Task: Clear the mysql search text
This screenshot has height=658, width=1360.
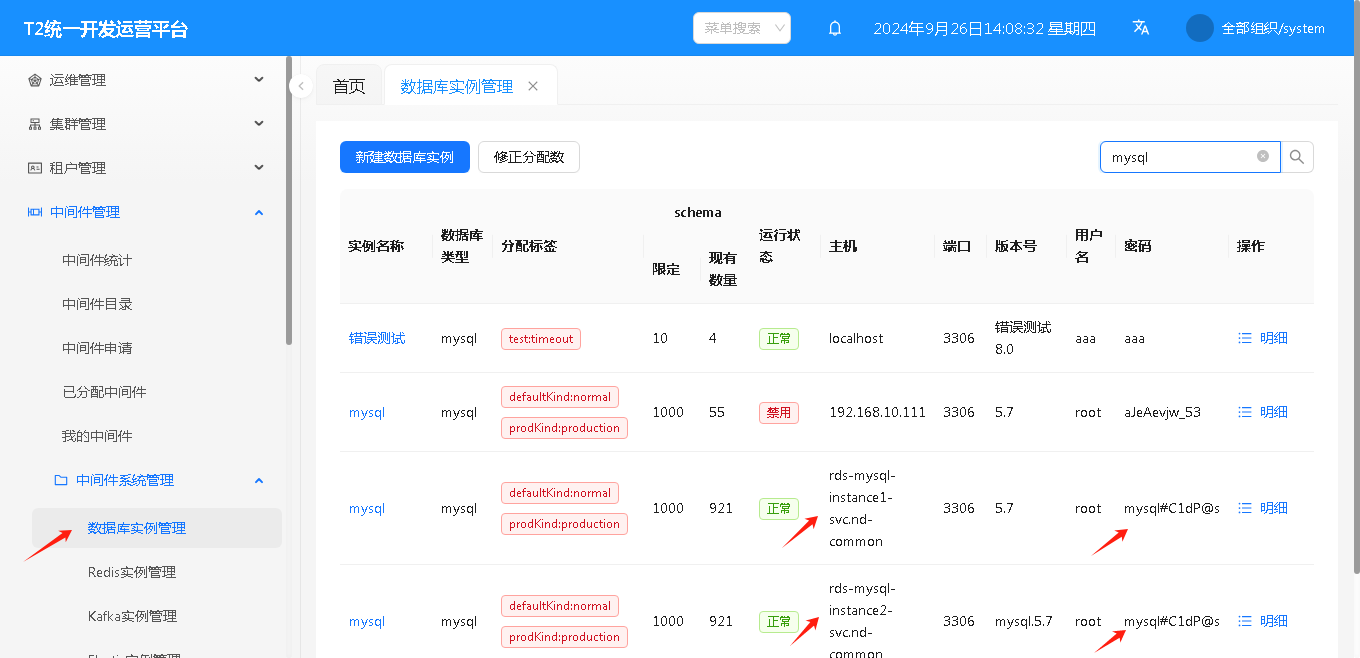Action: click(1263, 156)
